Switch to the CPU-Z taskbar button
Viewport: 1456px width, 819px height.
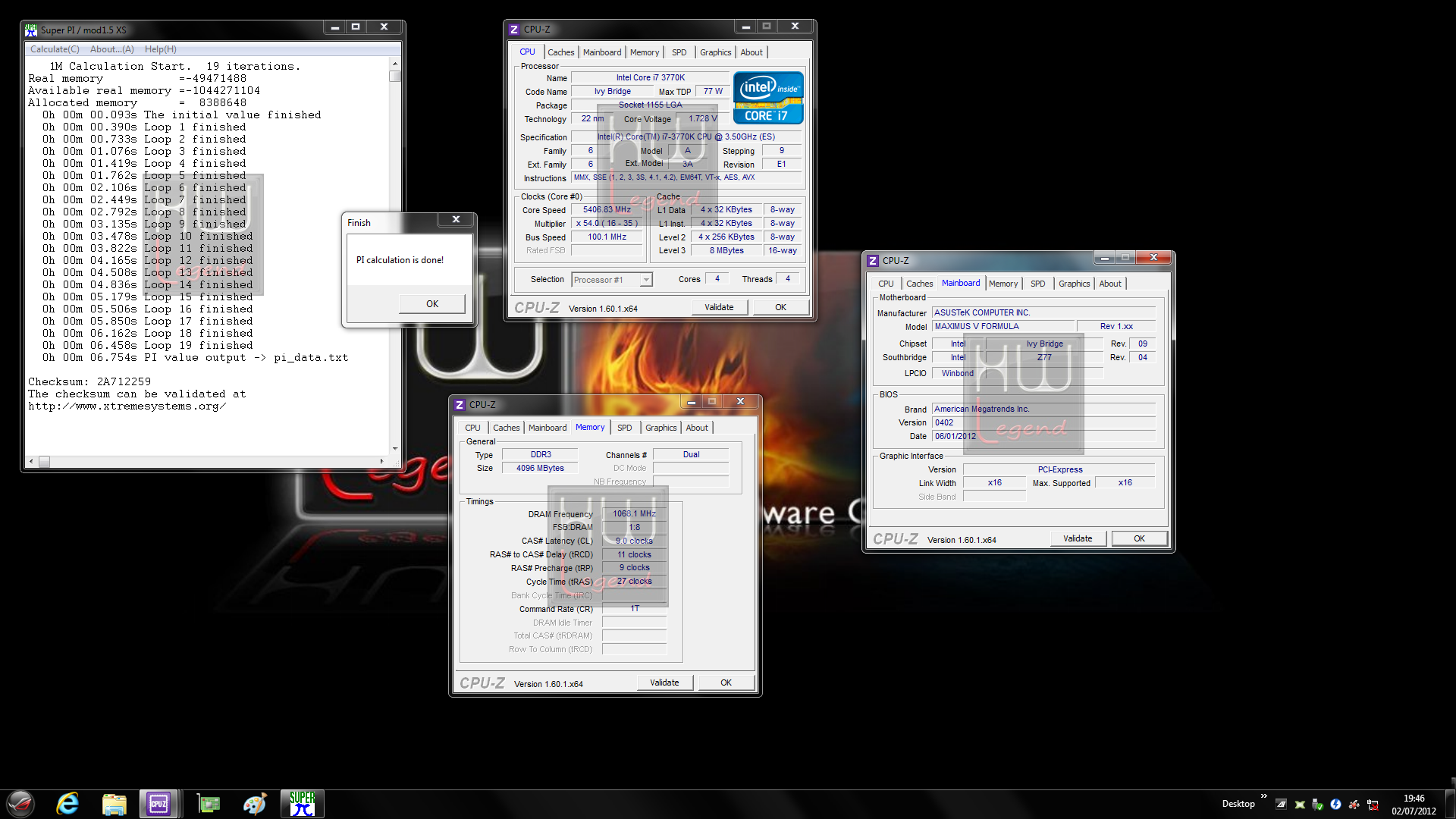point(158,804)
